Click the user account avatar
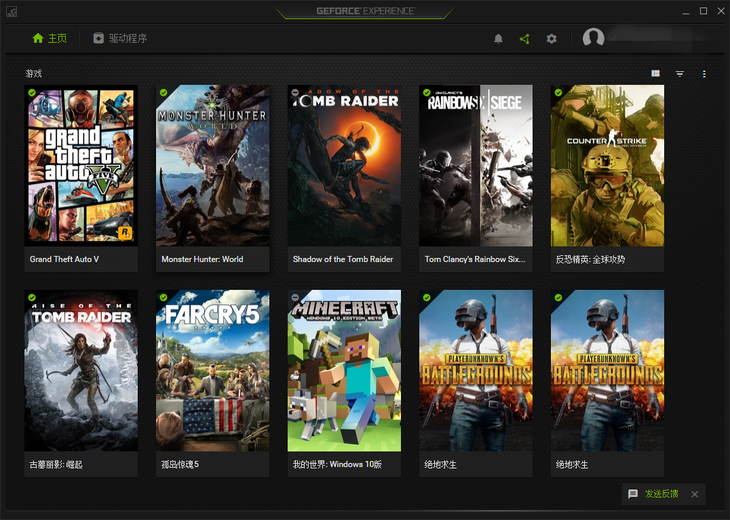730x520 pixels. (x=594, y=38)
